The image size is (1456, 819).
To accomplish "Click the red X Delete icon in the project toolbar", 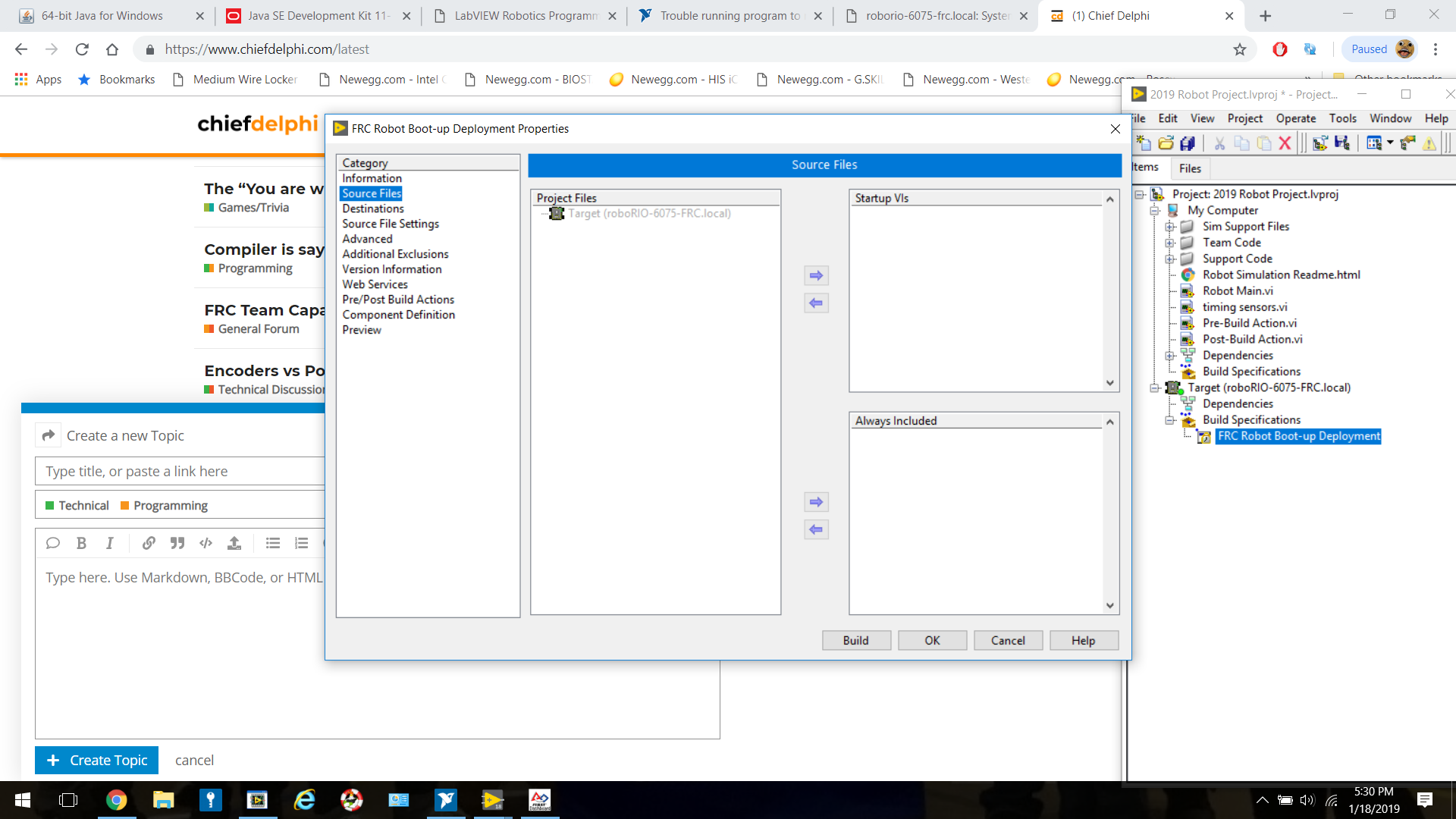I will coord(1285,143).
